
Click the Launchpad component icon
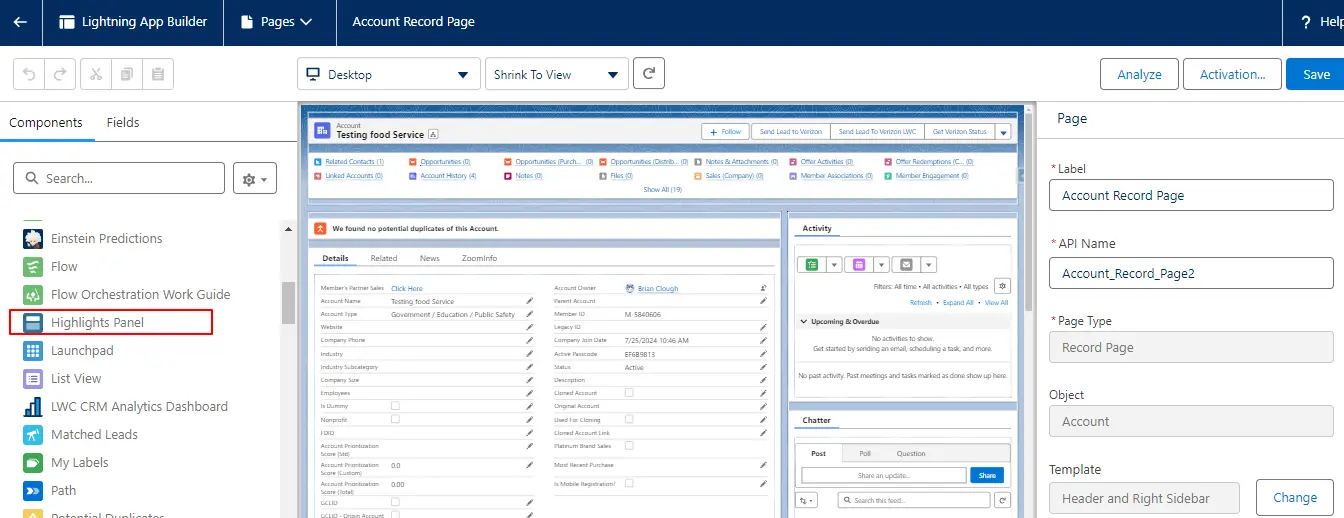pos(33,350)
